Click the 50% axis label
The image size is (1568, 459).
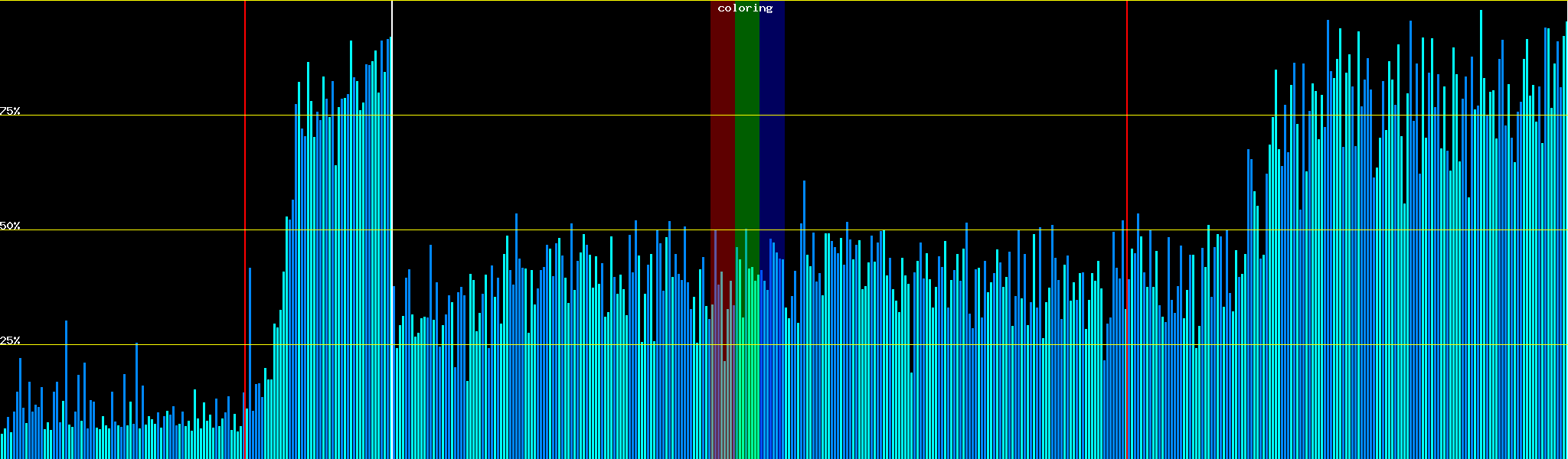tap(10, 226)
